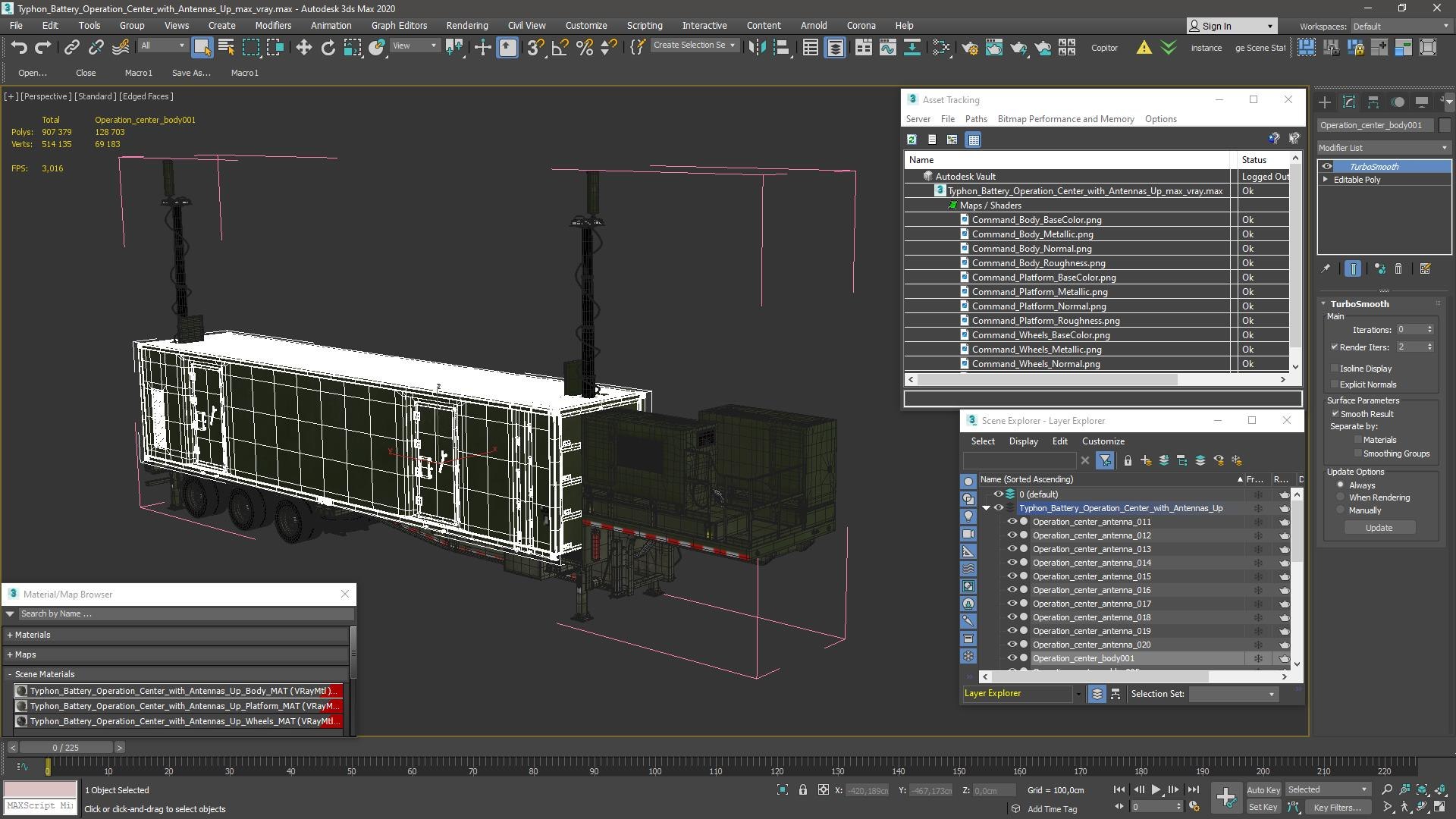Viewport: 1456px width, 819px height.
Task: Collapse the Typhon_Battery layer in Layer Explorer
Action: point(987,508)
